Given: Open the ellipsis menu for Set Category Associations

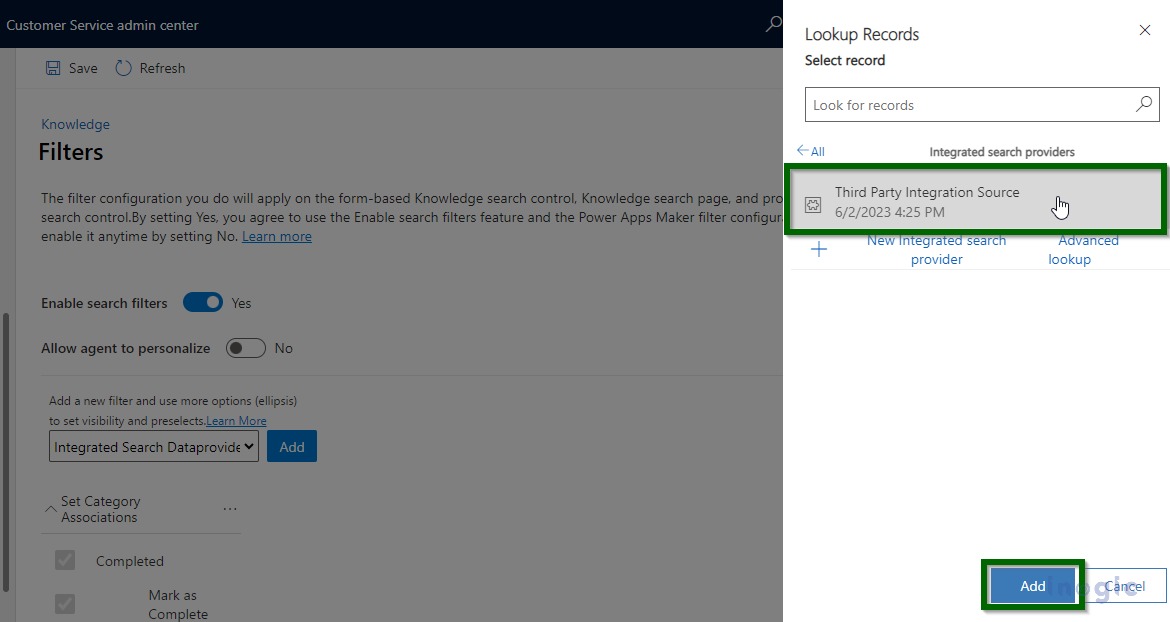Looking at the screenshot, I should [230, 509].
